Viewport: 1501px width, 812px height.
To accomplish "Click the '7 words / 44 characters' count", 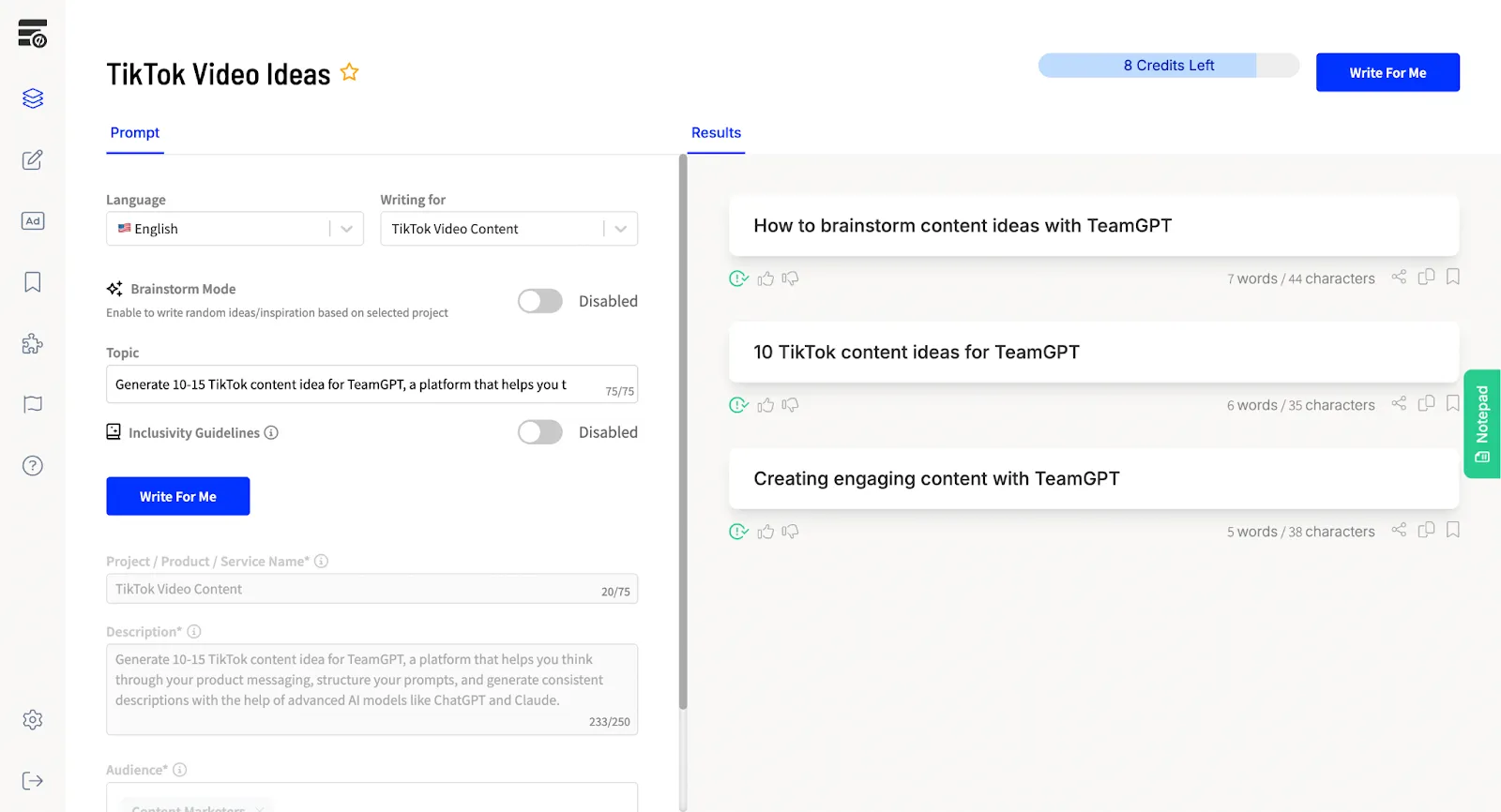I will tap(1301, 278).
